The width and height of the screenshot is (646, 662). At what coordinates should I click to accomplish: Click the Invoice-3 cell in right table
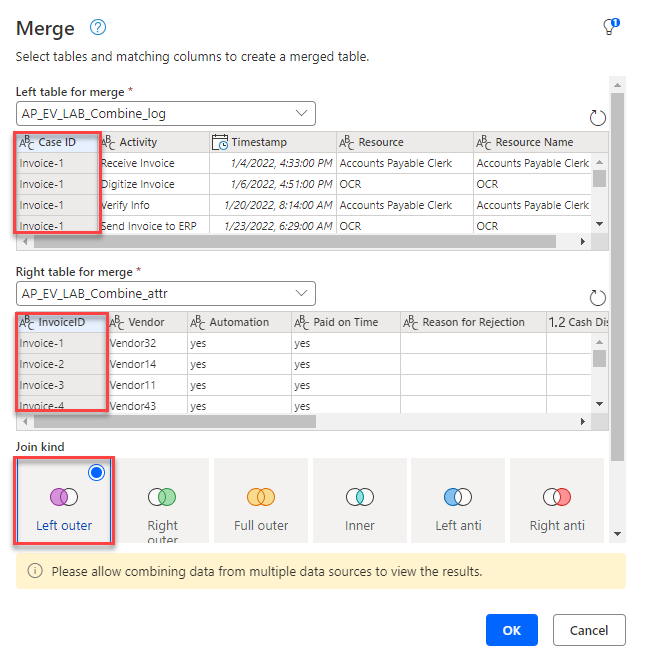(x=61, y=385)
